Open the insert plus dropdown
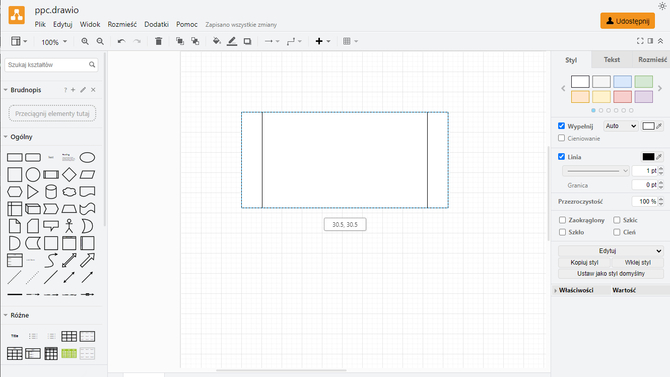The image size is (670, 377). click(x=323, y=41)
